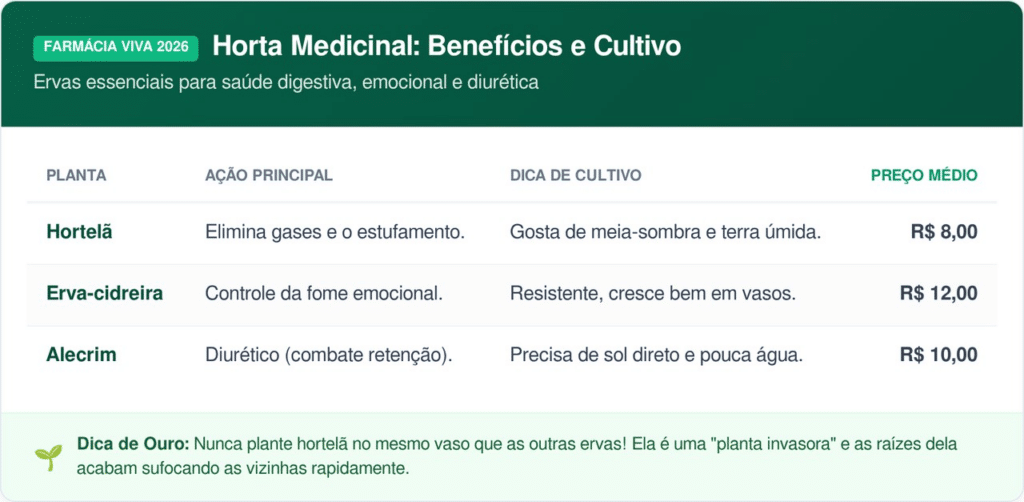Sort by the PREÇO MÉDIO header

click(923, 175)
